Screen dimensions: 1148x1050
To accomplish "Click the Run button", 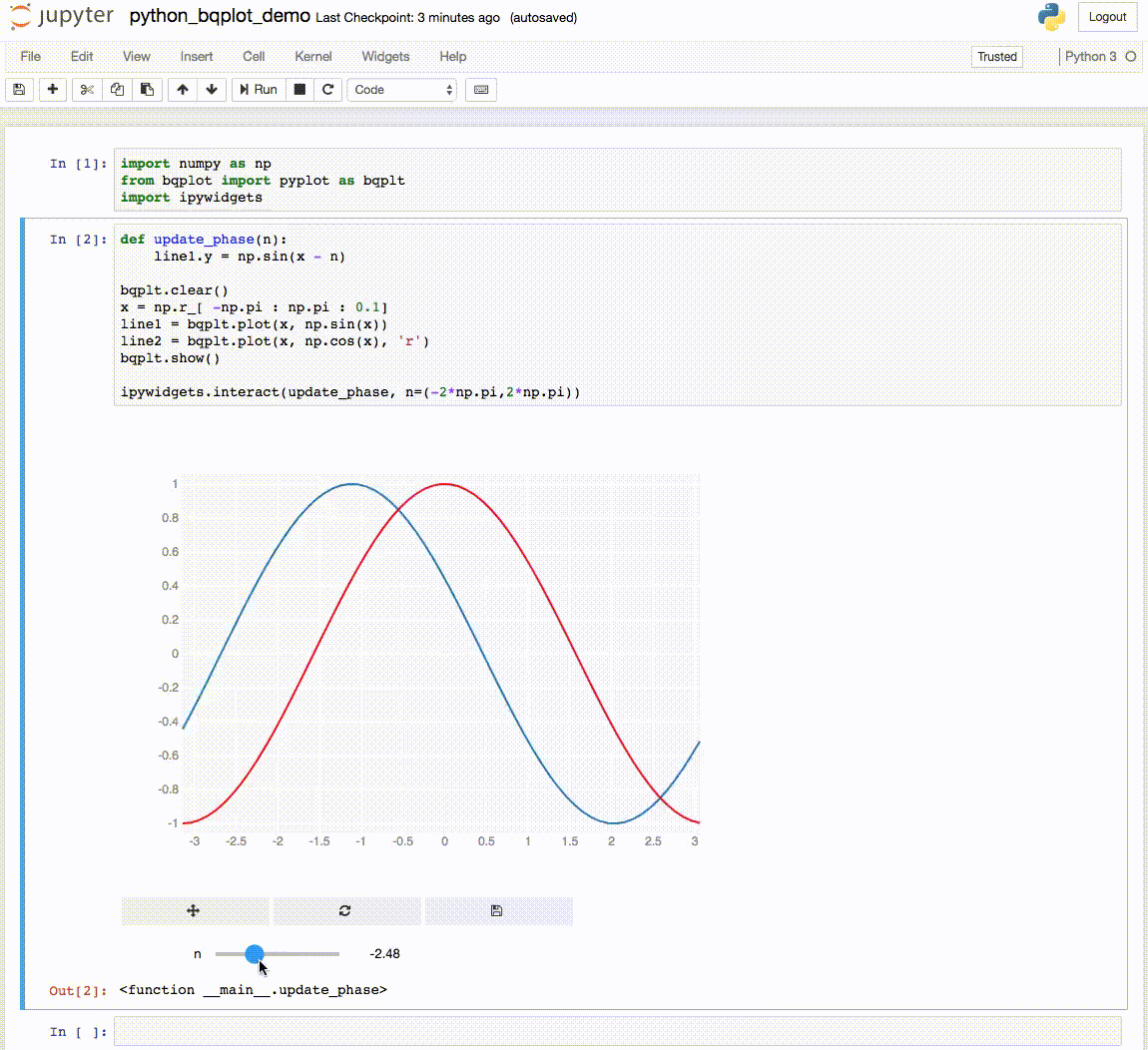I will [x=257, y=90].
